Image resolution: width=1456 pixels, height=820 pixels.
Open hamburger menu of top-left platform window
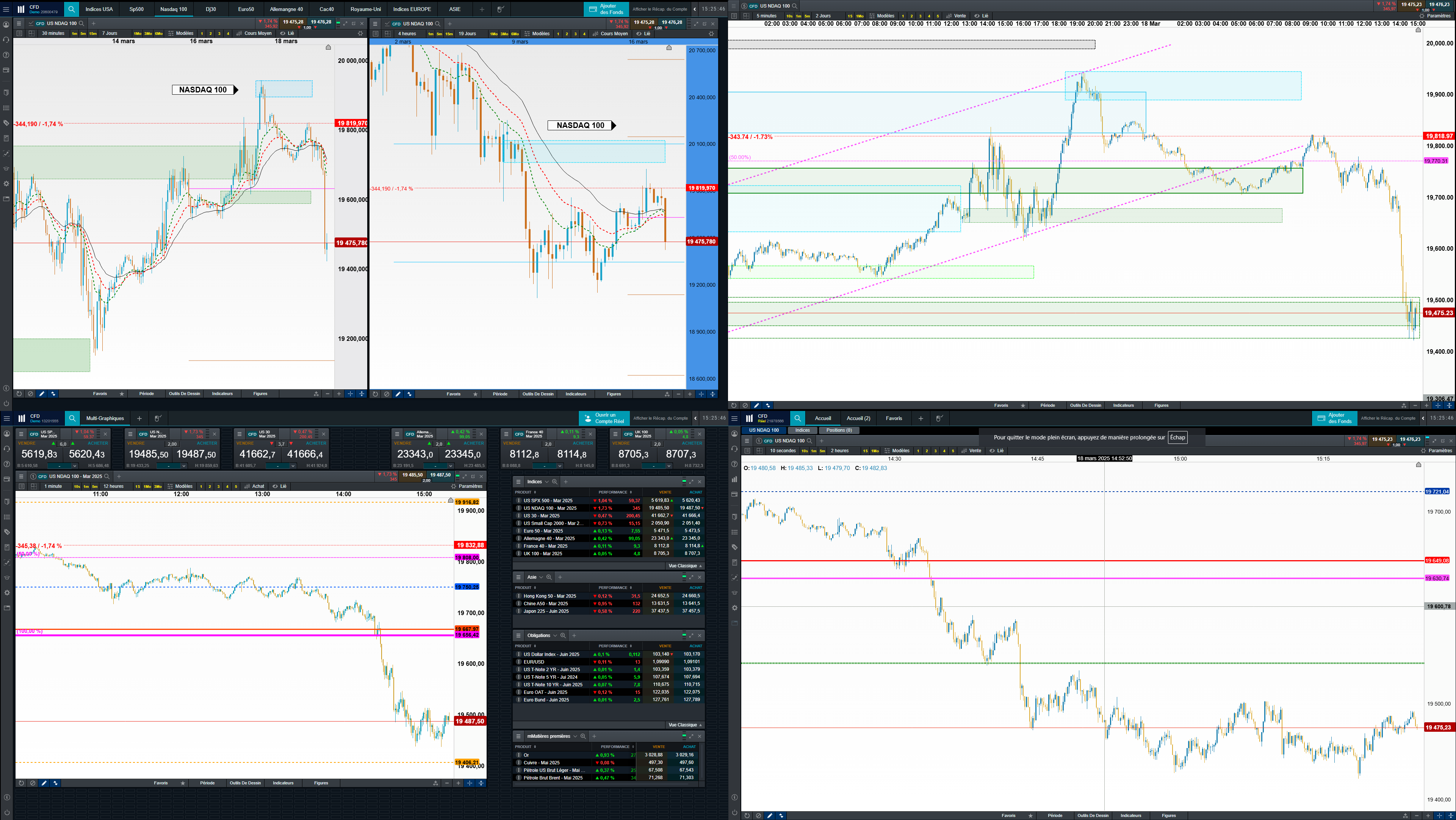tap(6, 9)
